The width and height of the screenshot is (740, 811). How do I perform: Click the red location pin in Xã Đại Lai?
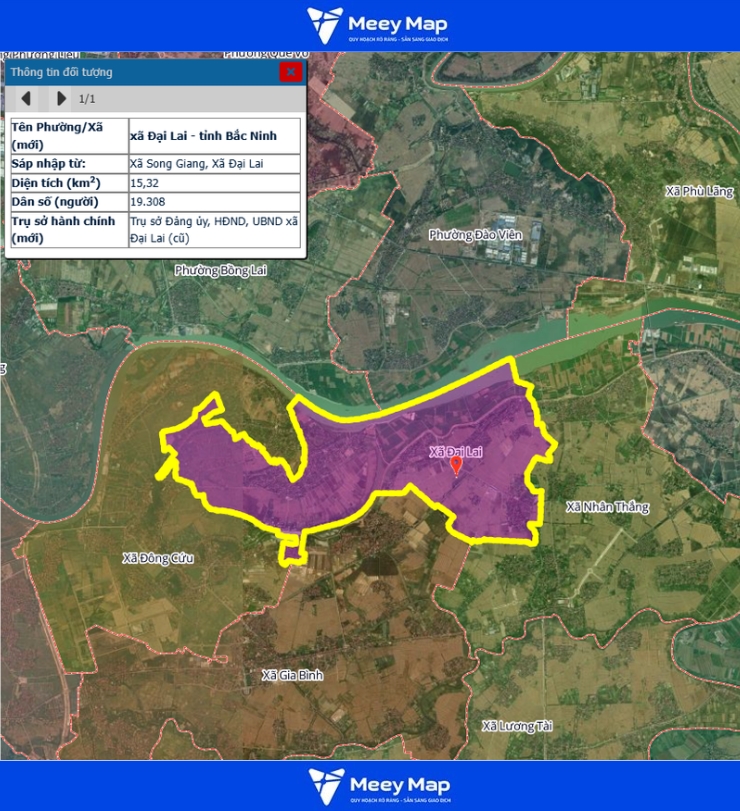point(456,467)
